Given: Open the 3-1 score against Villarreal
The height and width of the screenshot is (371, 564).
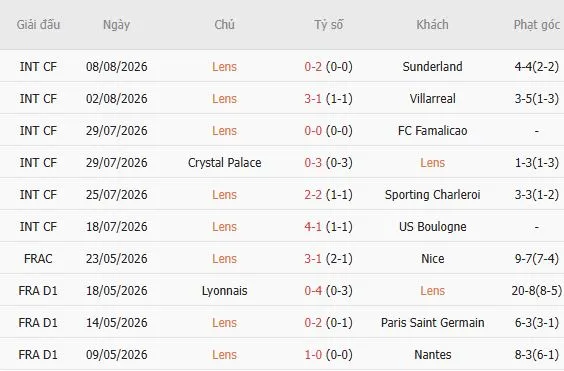Looking at the screenshot, I should click(x=313, y=99).
